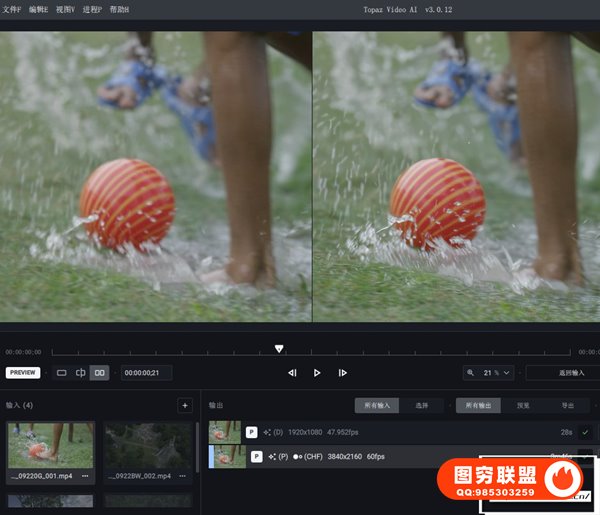Enable side-by-side comparison view
The height and width of the screenshot is (515, 600).
click(99, 373)
